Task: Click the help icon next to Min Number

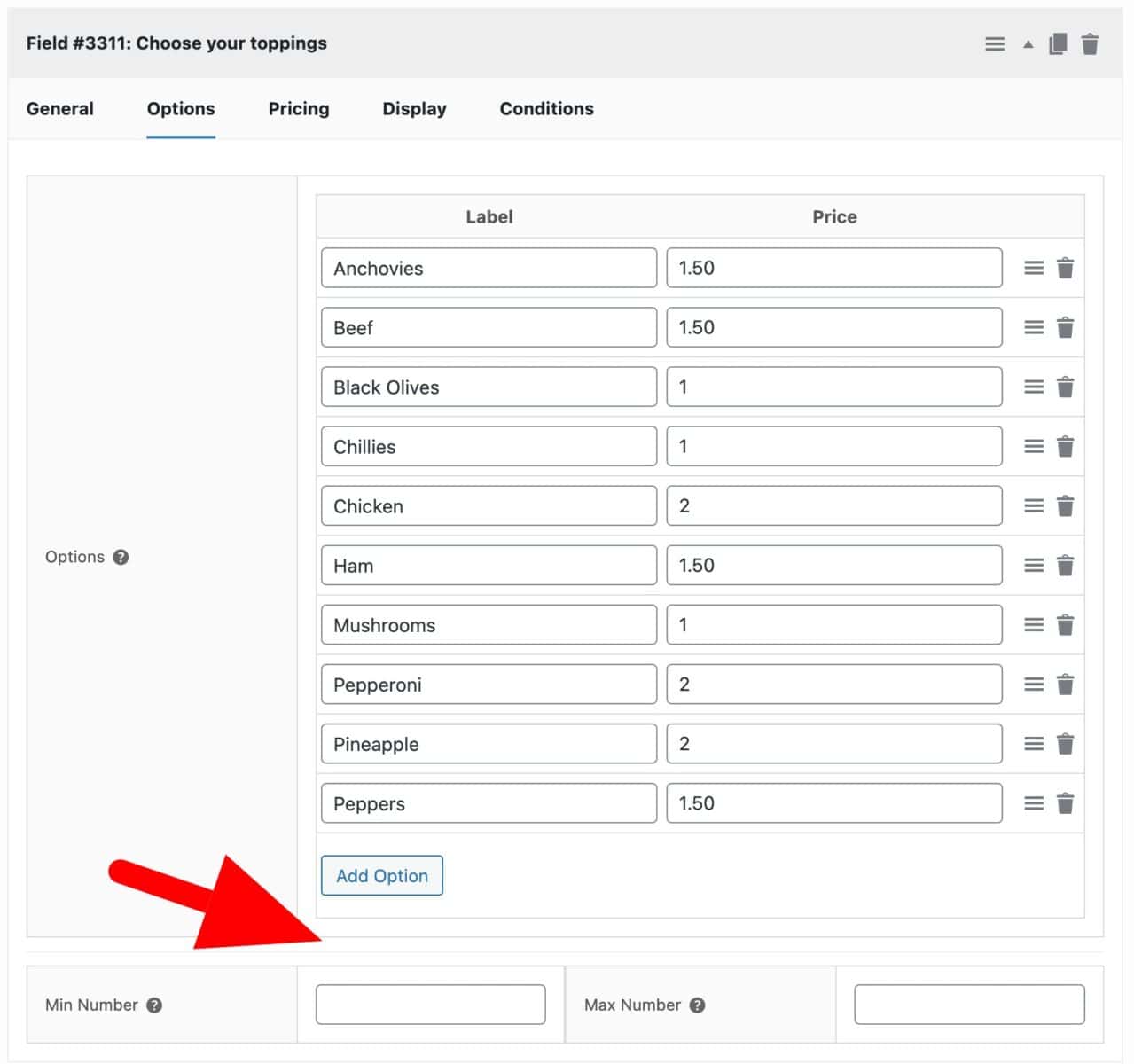Action: pos(155,1005)
